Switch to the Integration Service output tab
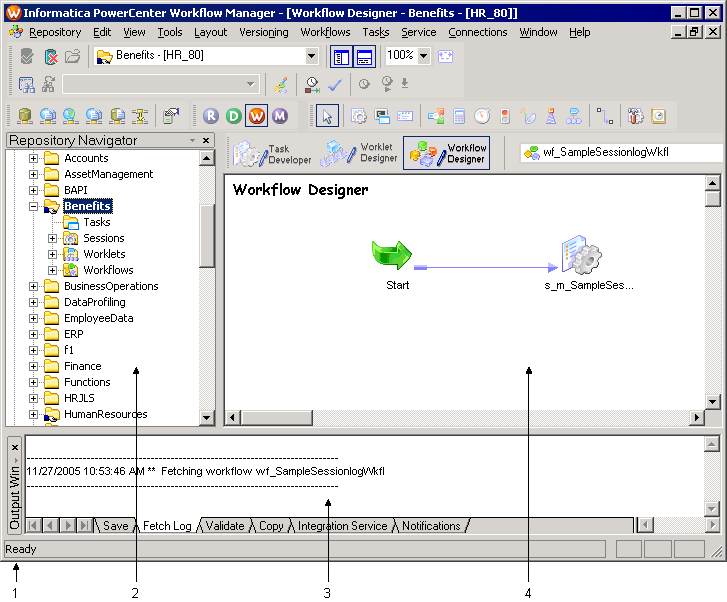 click(x=342, y=526)
